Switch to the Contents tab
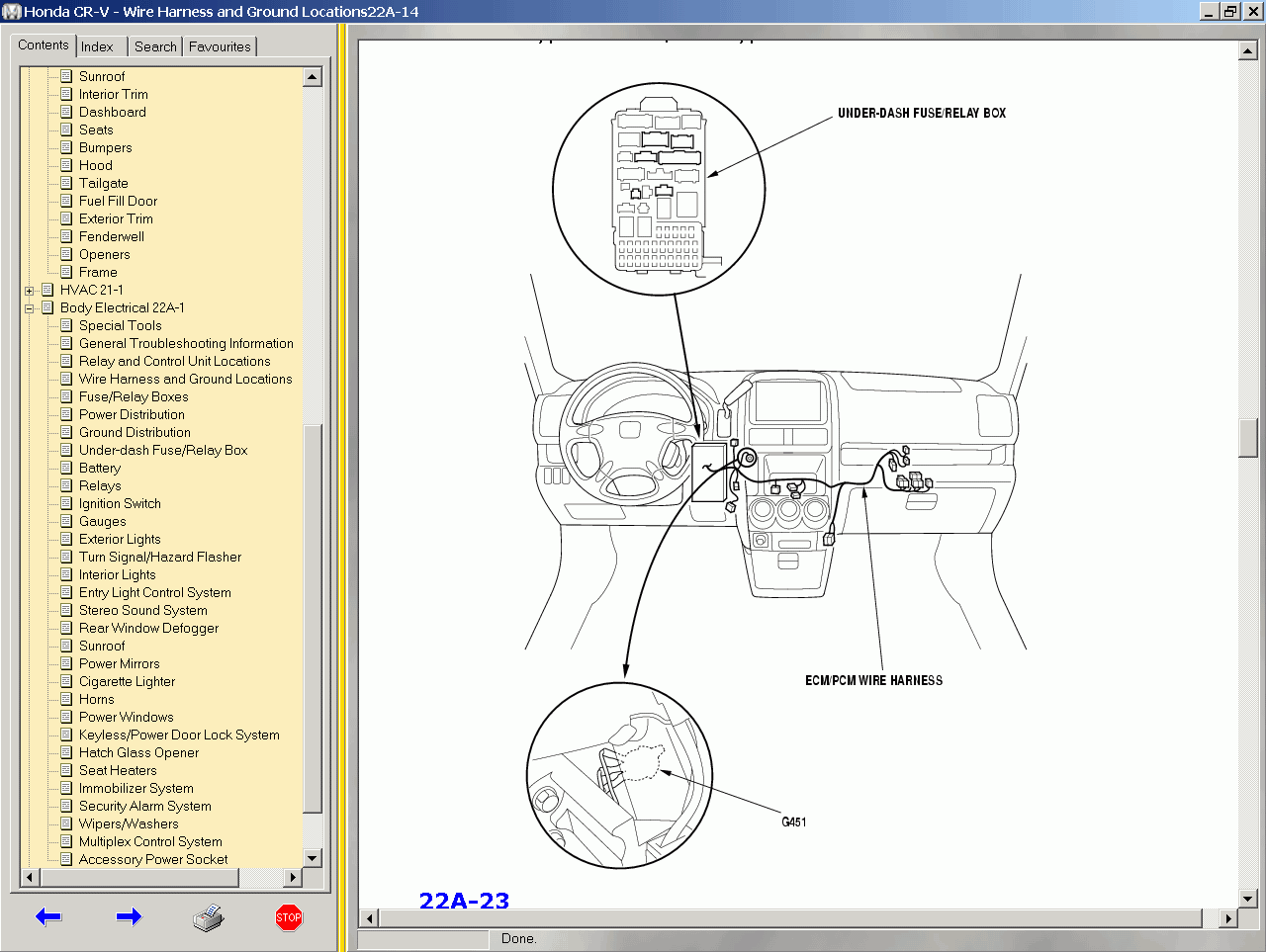 click(x=44, y=45)
